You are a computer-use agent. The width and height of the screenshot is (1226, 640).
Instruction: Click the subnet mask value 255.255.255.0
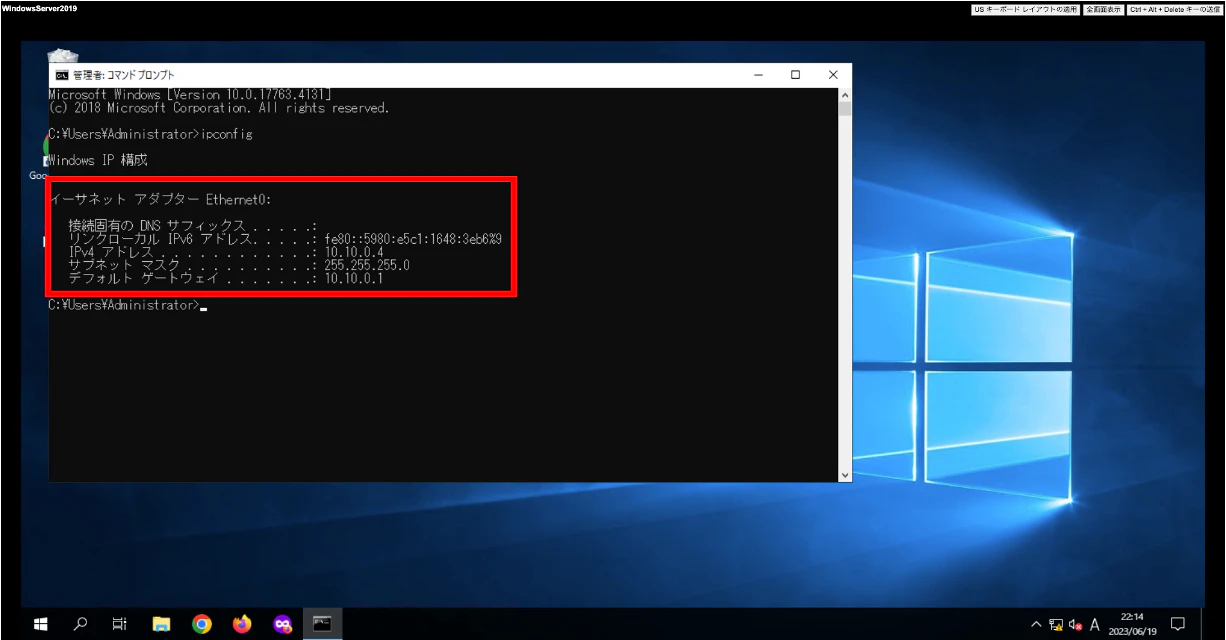tap(367, 265)
